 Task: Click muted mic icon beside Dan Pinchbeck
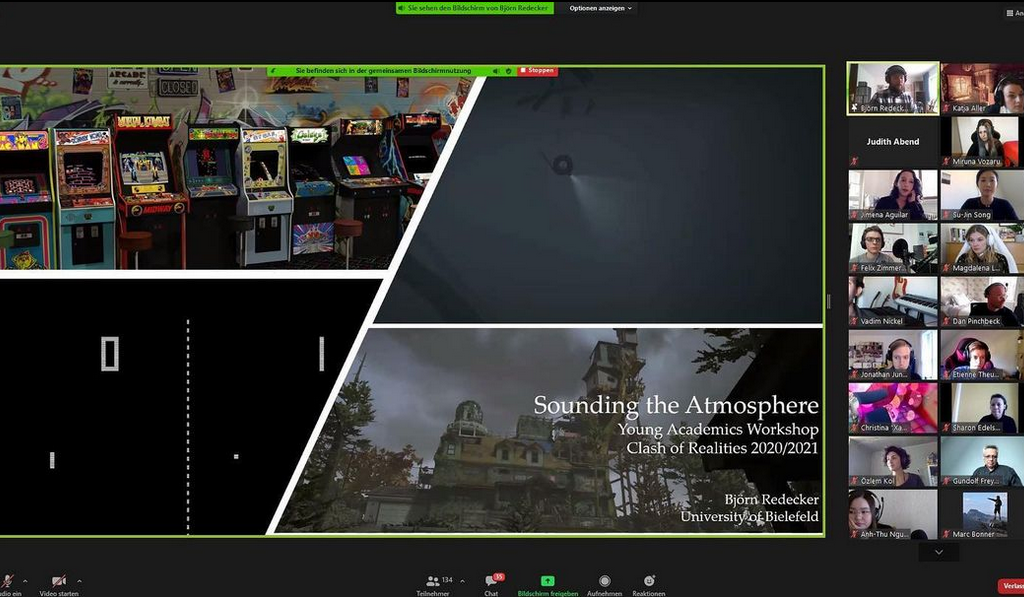[x=946, y=321]
